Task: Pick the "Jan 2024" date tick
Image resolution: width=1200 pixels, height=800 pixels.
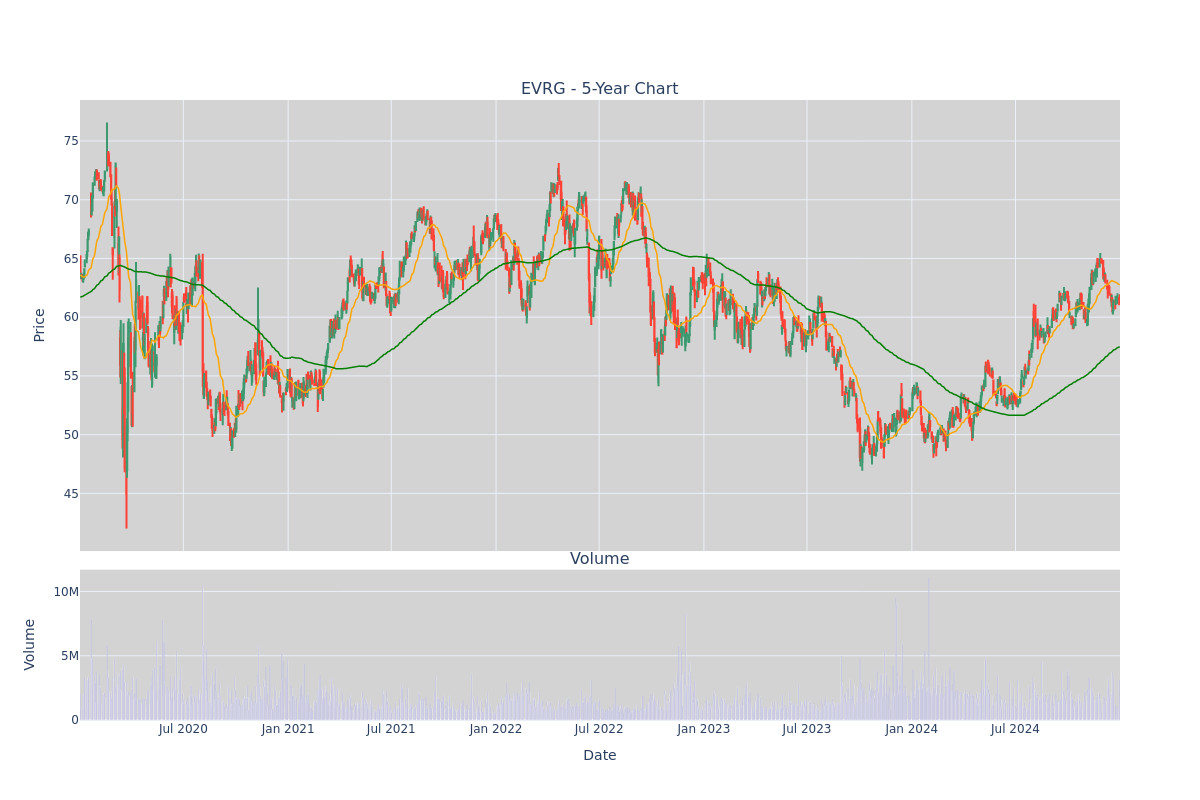Action: (912, 729)
